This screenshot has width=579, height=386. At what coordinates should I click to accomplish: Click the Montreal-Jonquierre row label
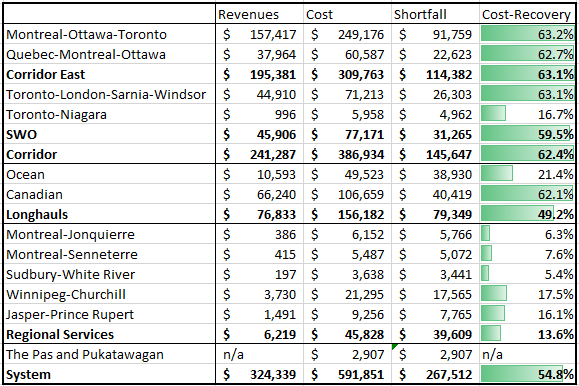(x=70, y=234)
